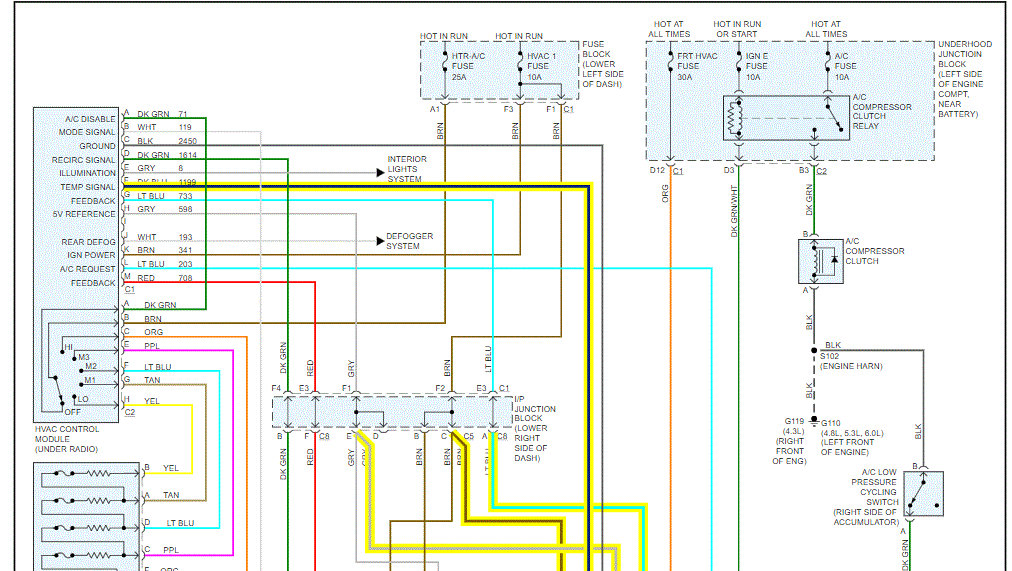Click the "G119 (4.3L)" ground label
Viewport: 1012px width, 571px height.
[x=794, y=426]
